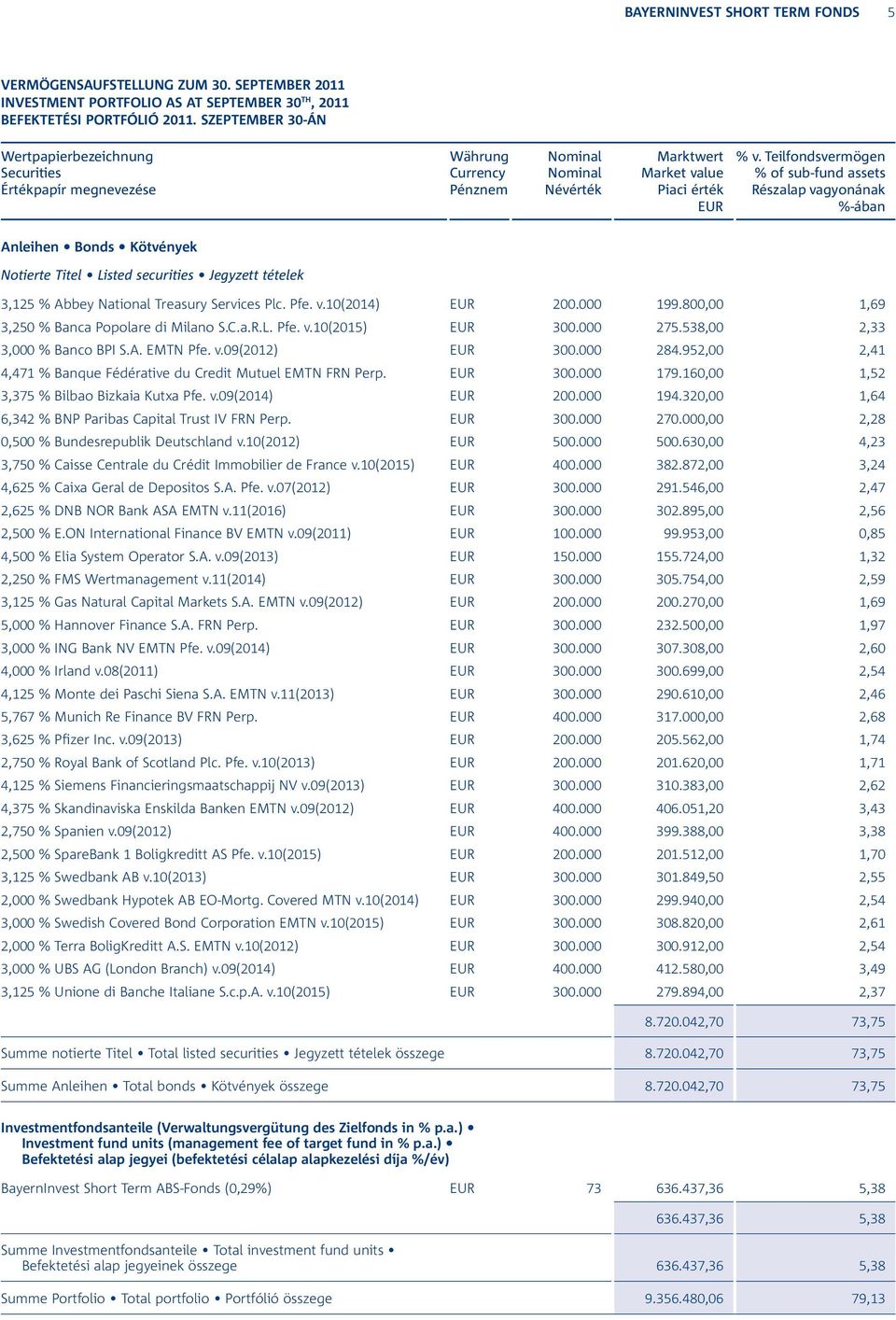Click the Irland v.08(2011) row

(x=443, y=670)
